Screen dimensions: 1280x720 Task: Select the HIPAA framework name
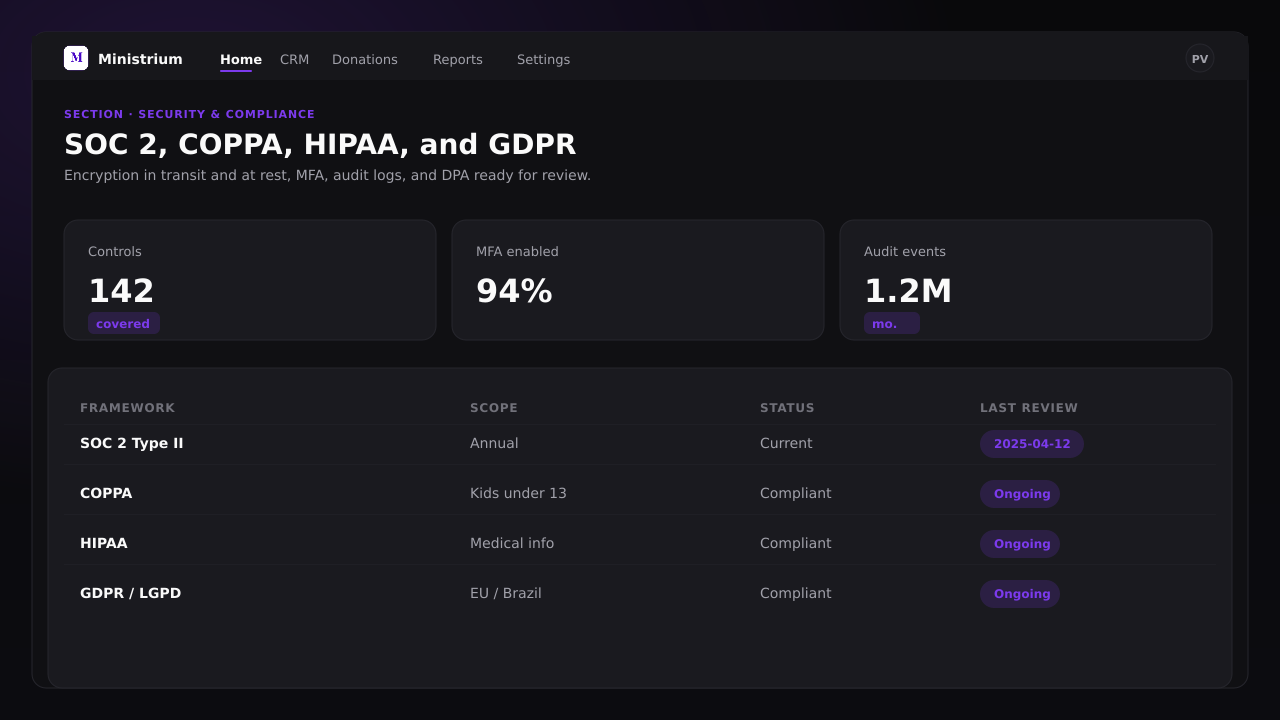(x=104, y=543)
